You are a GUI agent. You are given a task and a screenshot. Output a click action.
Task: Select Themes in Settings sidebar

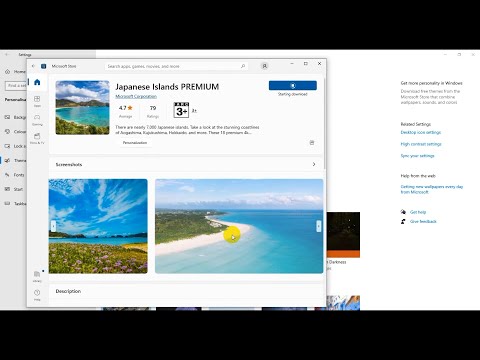15,160
